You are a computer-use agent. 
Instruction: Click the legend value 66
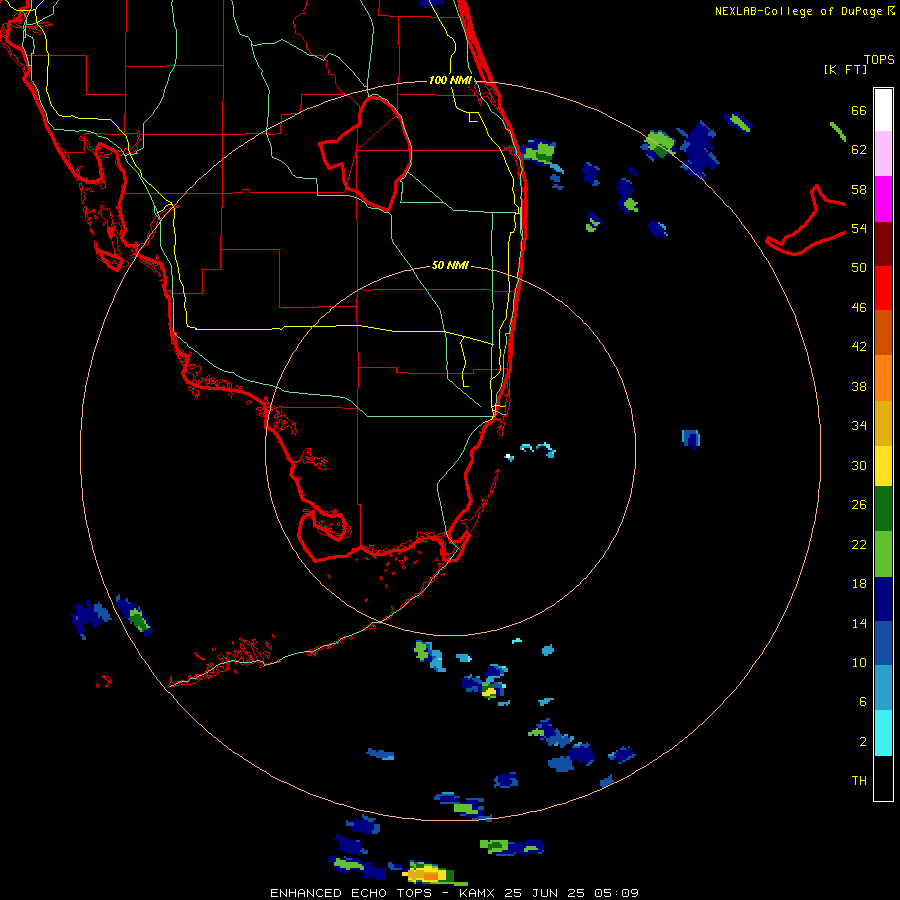pos(859,110)
